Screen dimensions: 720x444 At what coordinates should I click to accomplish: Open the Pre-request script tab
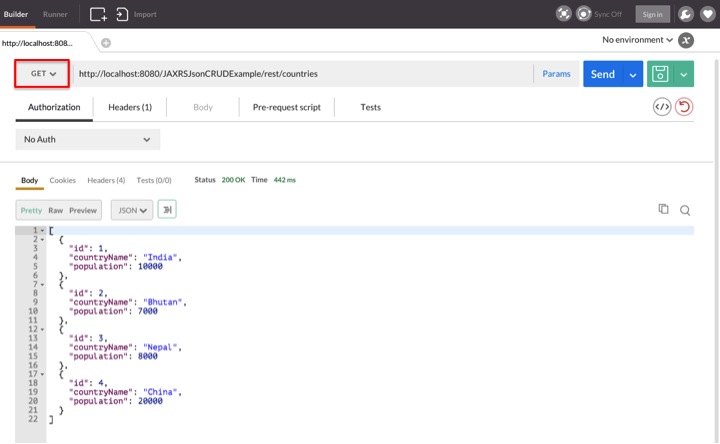tap(287, 107)
